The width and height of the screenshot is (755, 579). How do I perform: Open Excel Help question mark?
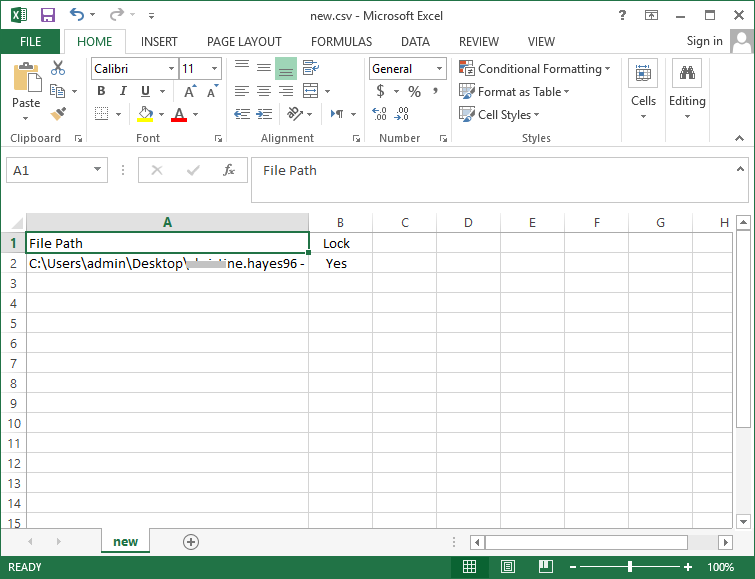coord(622,15)
